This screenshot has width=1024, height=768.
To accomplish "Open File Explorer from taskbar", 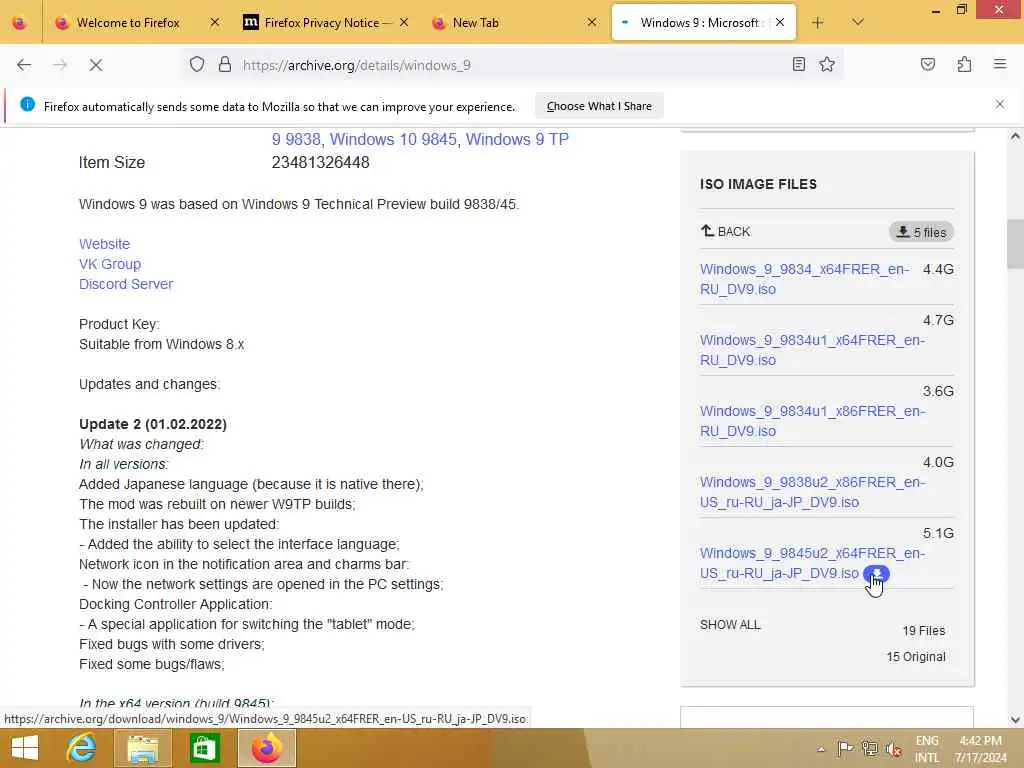I will (142, 748).
